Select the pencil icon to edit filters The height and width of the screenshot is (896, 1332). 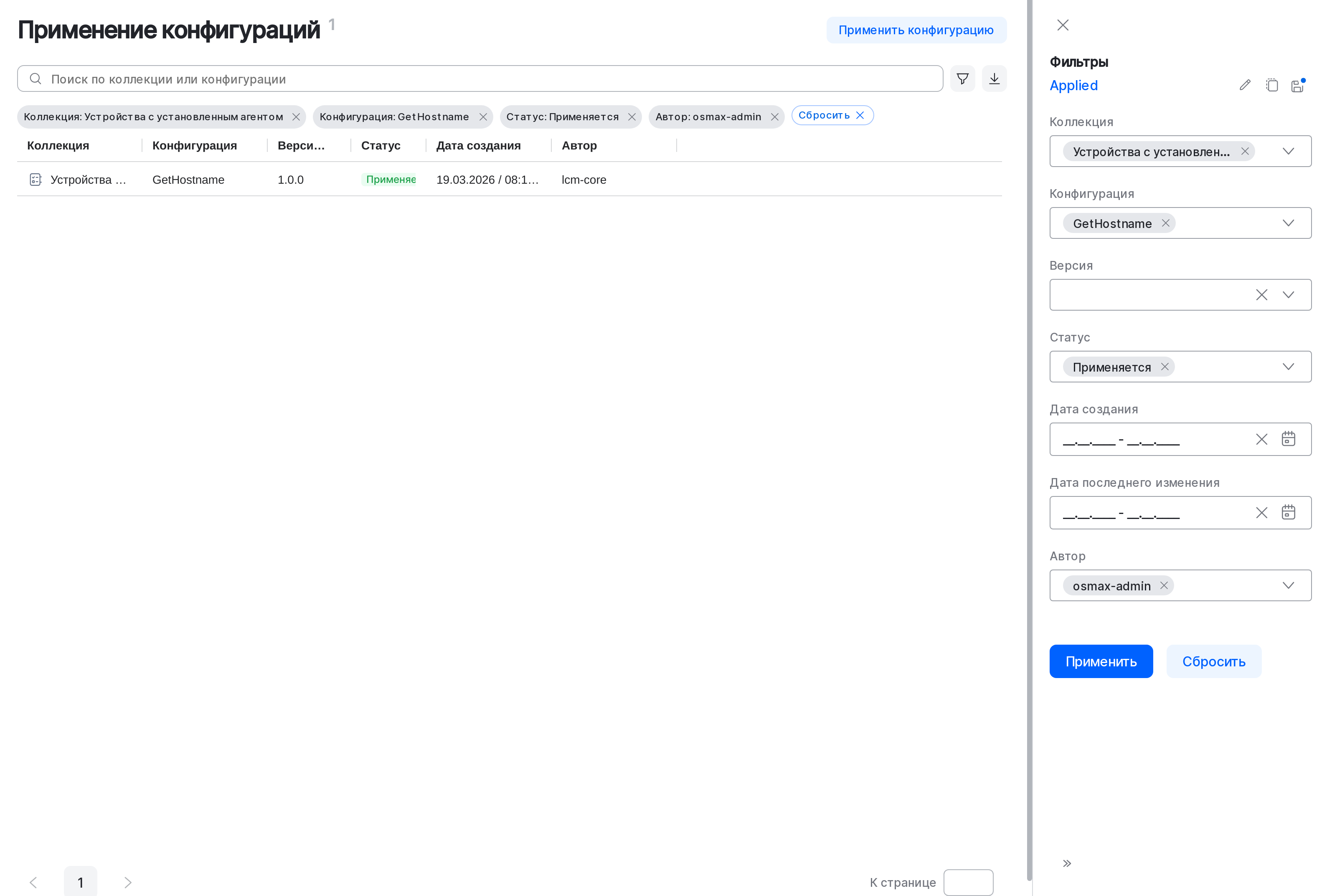coord(1245,85)
